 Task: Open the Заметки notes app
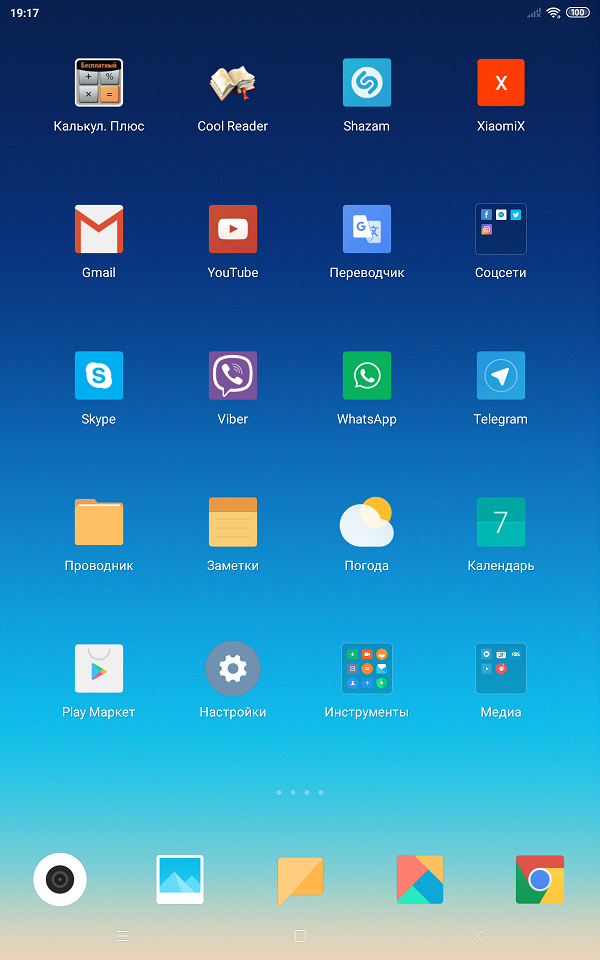233,522
